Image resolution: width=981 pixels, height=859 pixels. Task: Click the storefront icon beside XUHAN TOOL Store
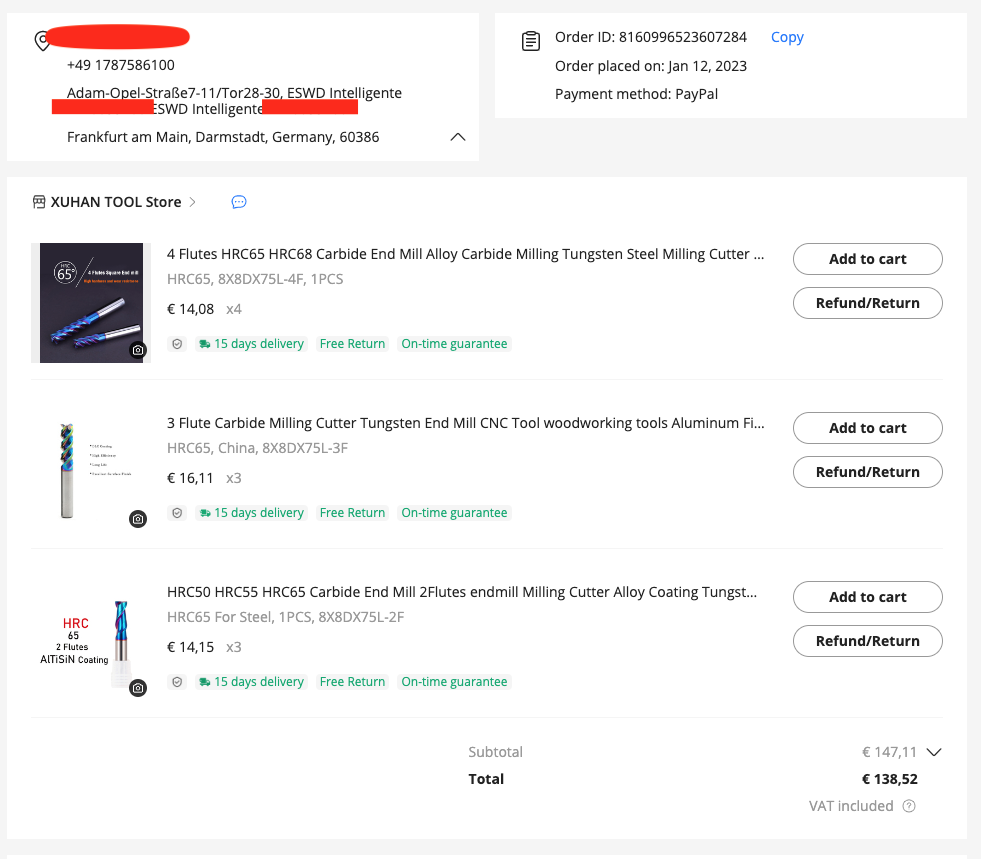tap(39, 202)
